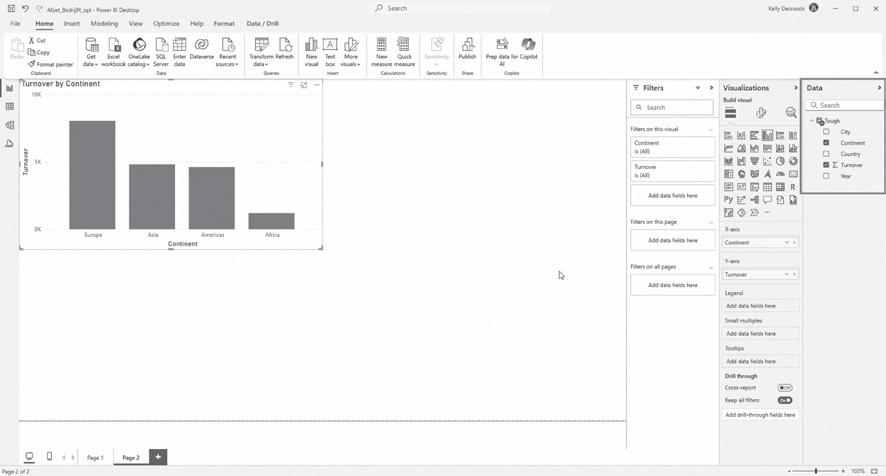Connect to SQL Server source
Screen dimensions: 886x476
point(161,52)
